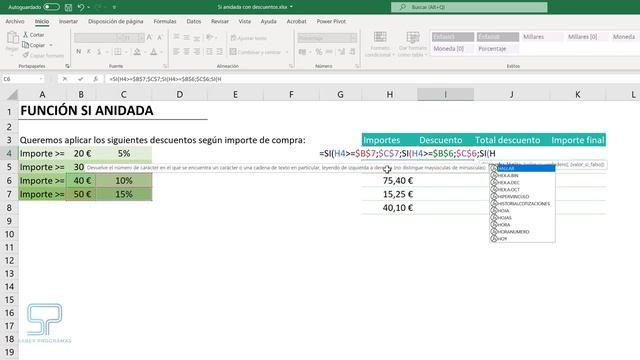
Task: Click the align bottom icon
Action: 197,38
